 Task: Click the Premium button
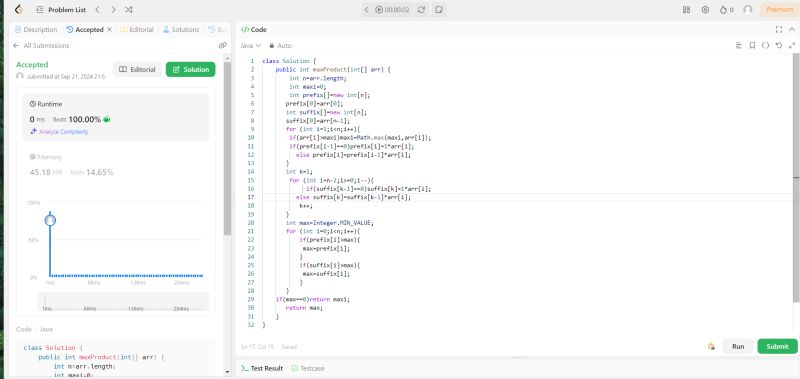pyautogui.click(x=779, y=10)
